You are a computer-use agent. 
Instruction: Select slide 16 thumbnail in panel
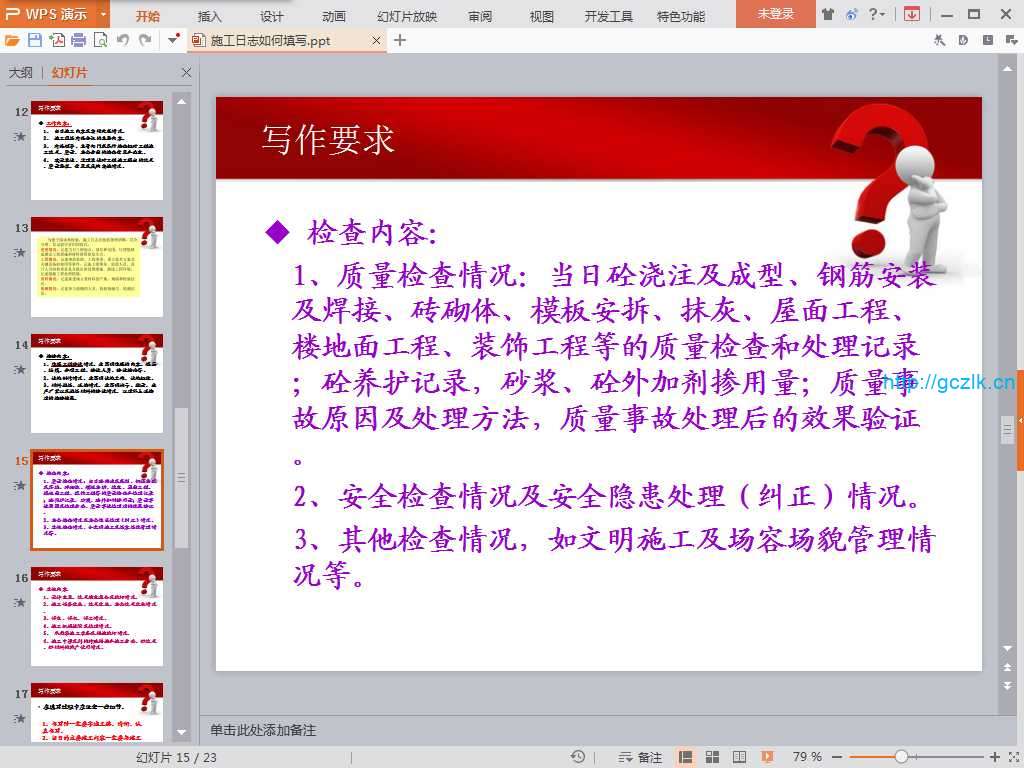(x=97, y=616)
